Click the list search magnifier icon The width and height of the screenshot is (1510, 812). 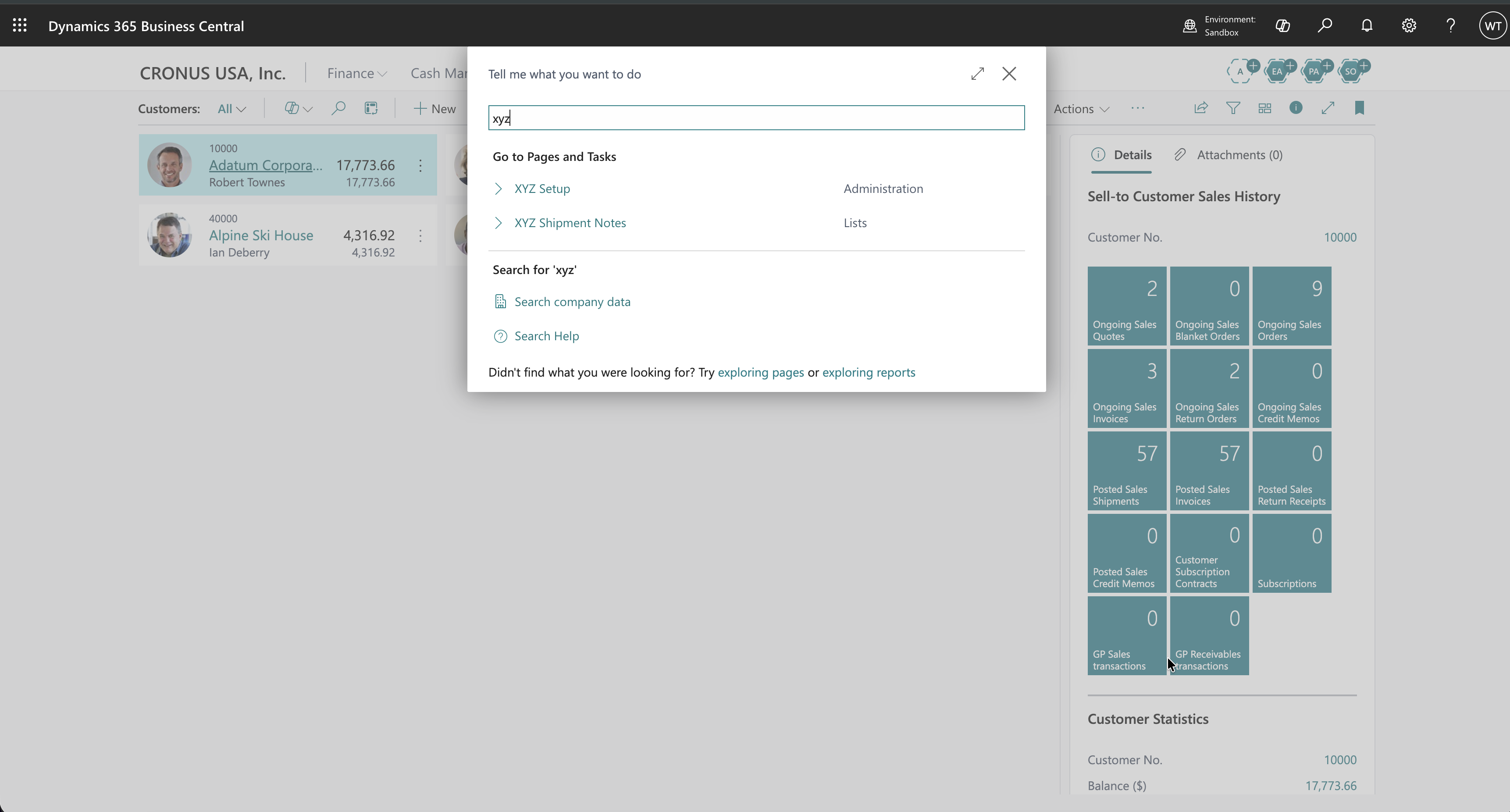coord(338,108)
